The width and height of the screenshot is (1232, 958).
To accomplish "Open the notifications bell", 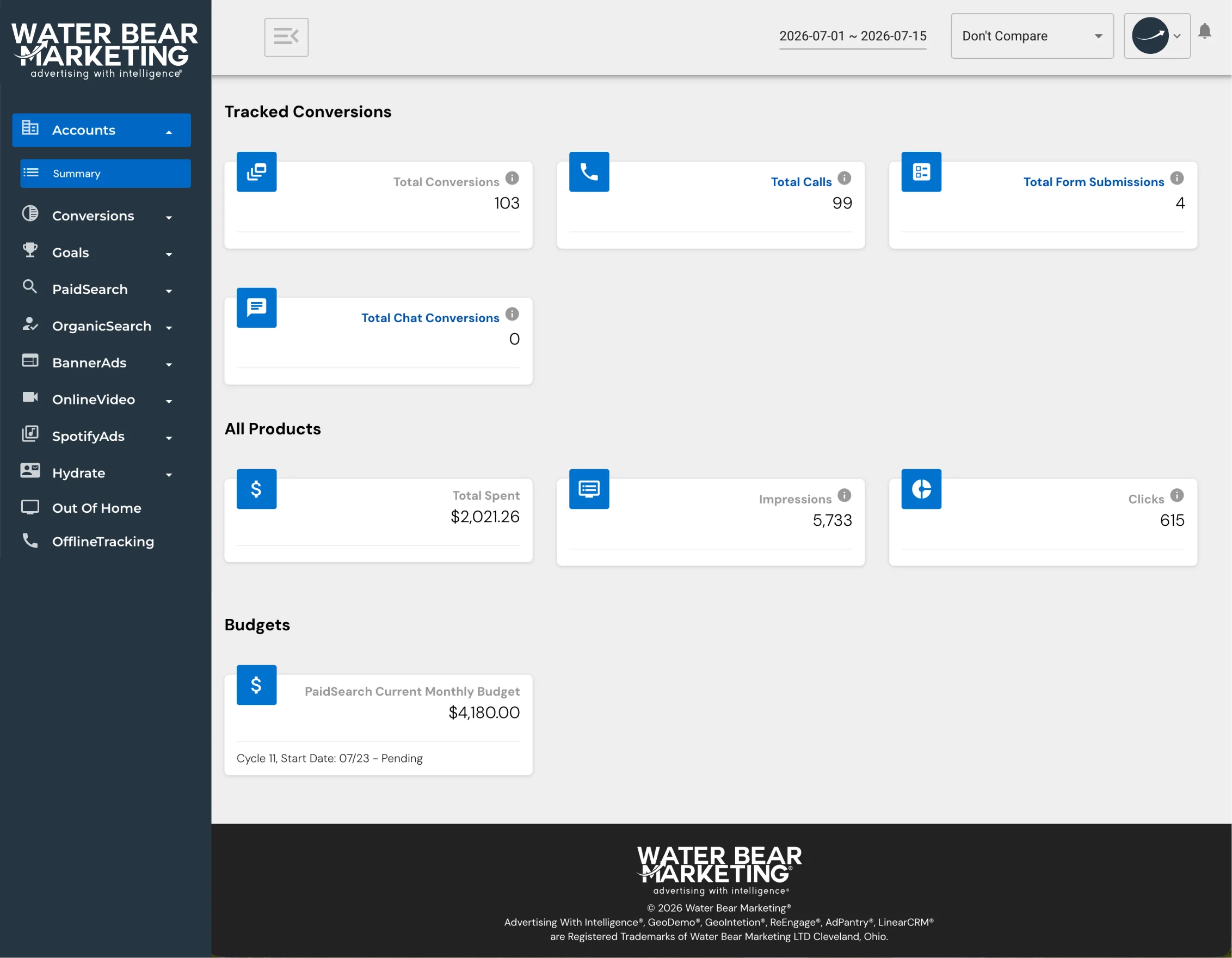I will [1204, 32].
